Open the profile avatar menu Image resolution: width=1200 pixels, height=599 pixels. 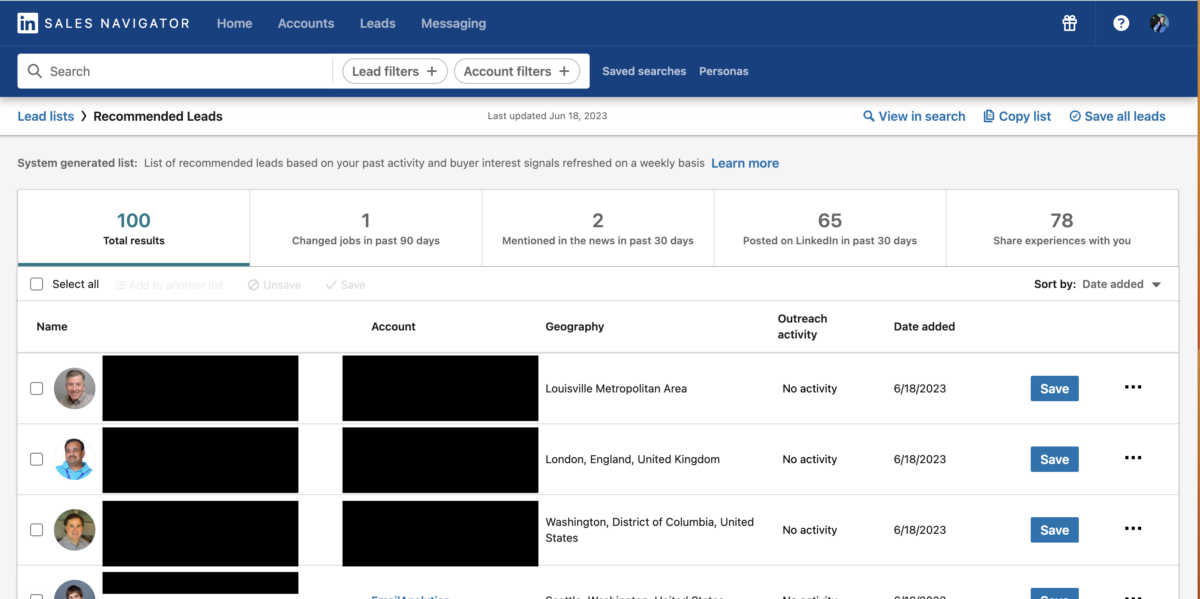pyautogui.click(x=1160, y=23)
